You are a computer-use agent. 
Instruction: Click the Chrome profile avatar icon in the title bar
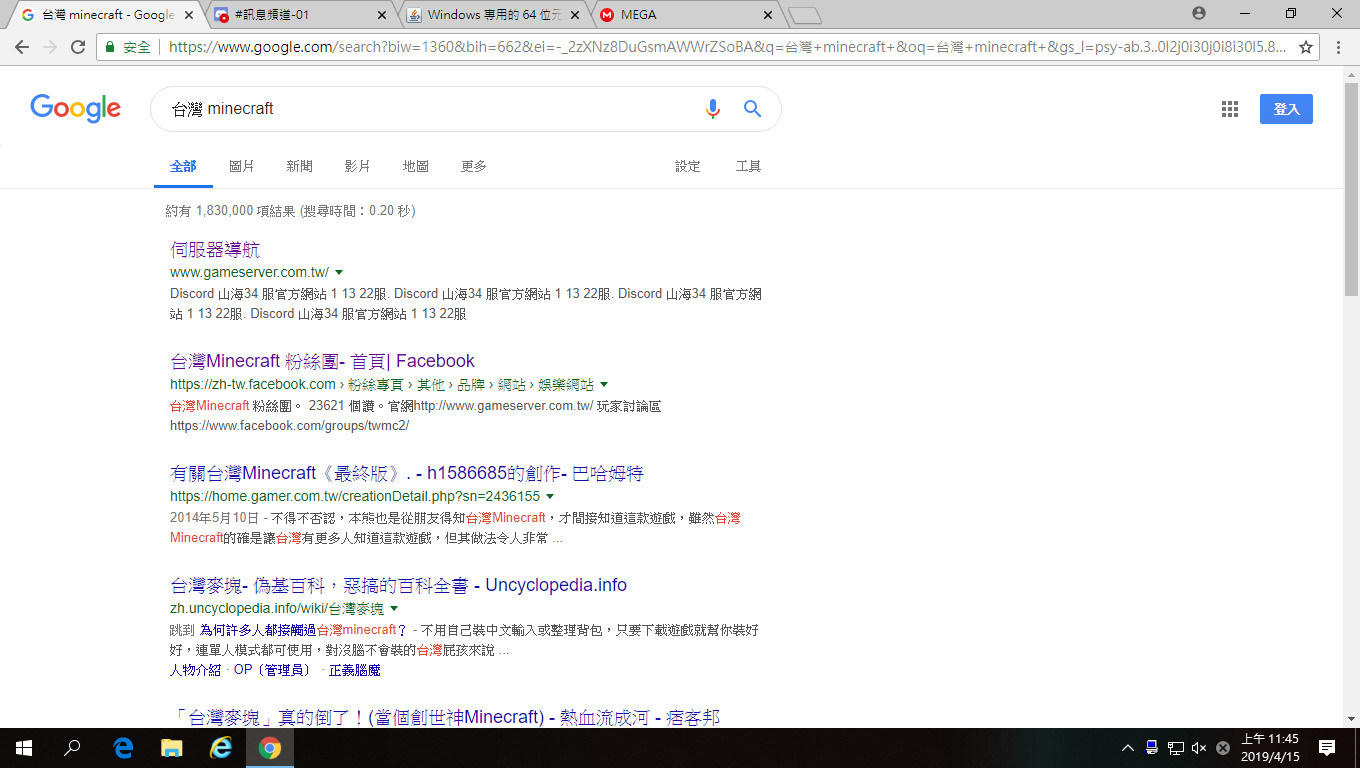[x=1199, y=14]
